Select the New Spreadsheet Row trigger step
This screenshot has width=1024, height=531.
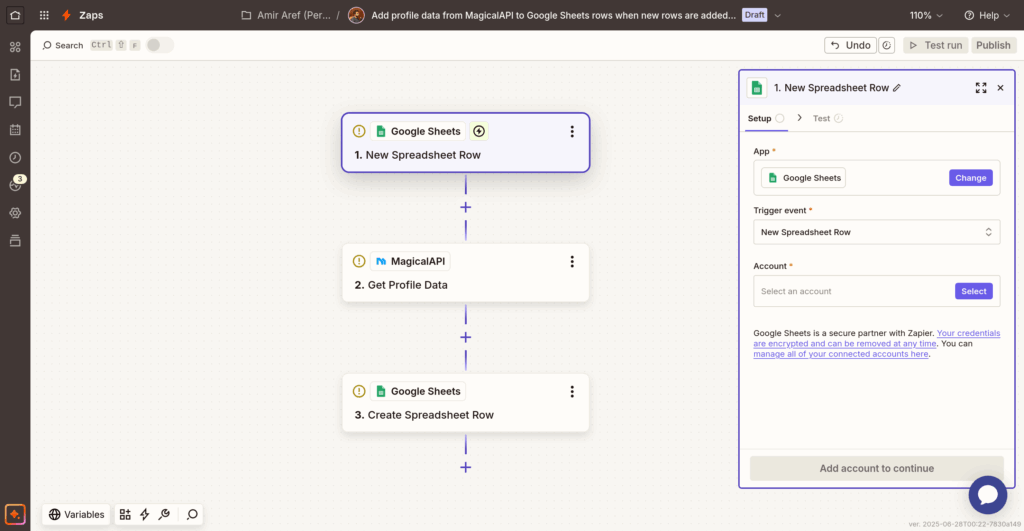pyautogui.click(x=466, y=142)
